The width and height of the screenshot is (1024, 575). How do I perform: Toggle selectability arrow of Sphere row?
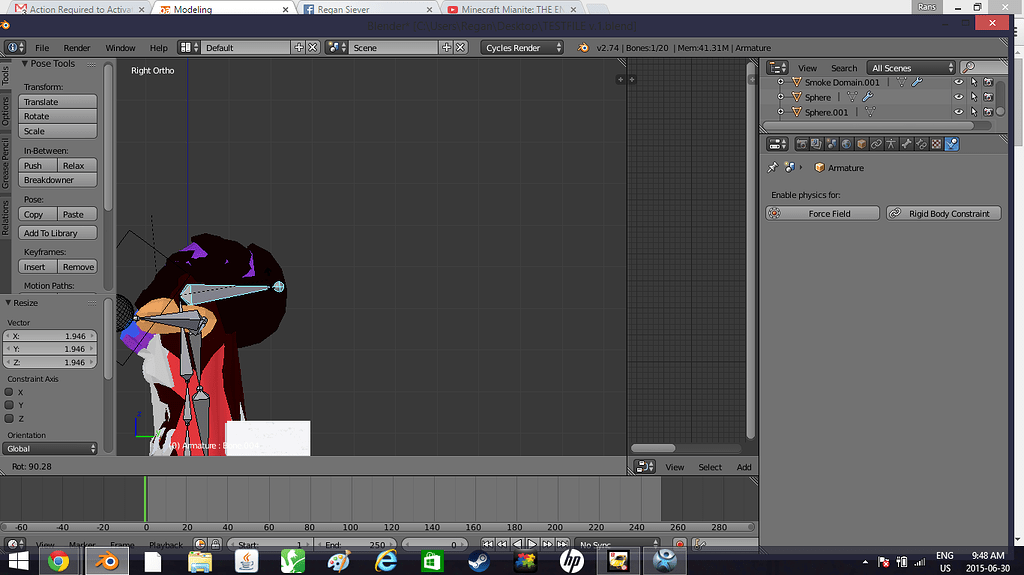974,97
